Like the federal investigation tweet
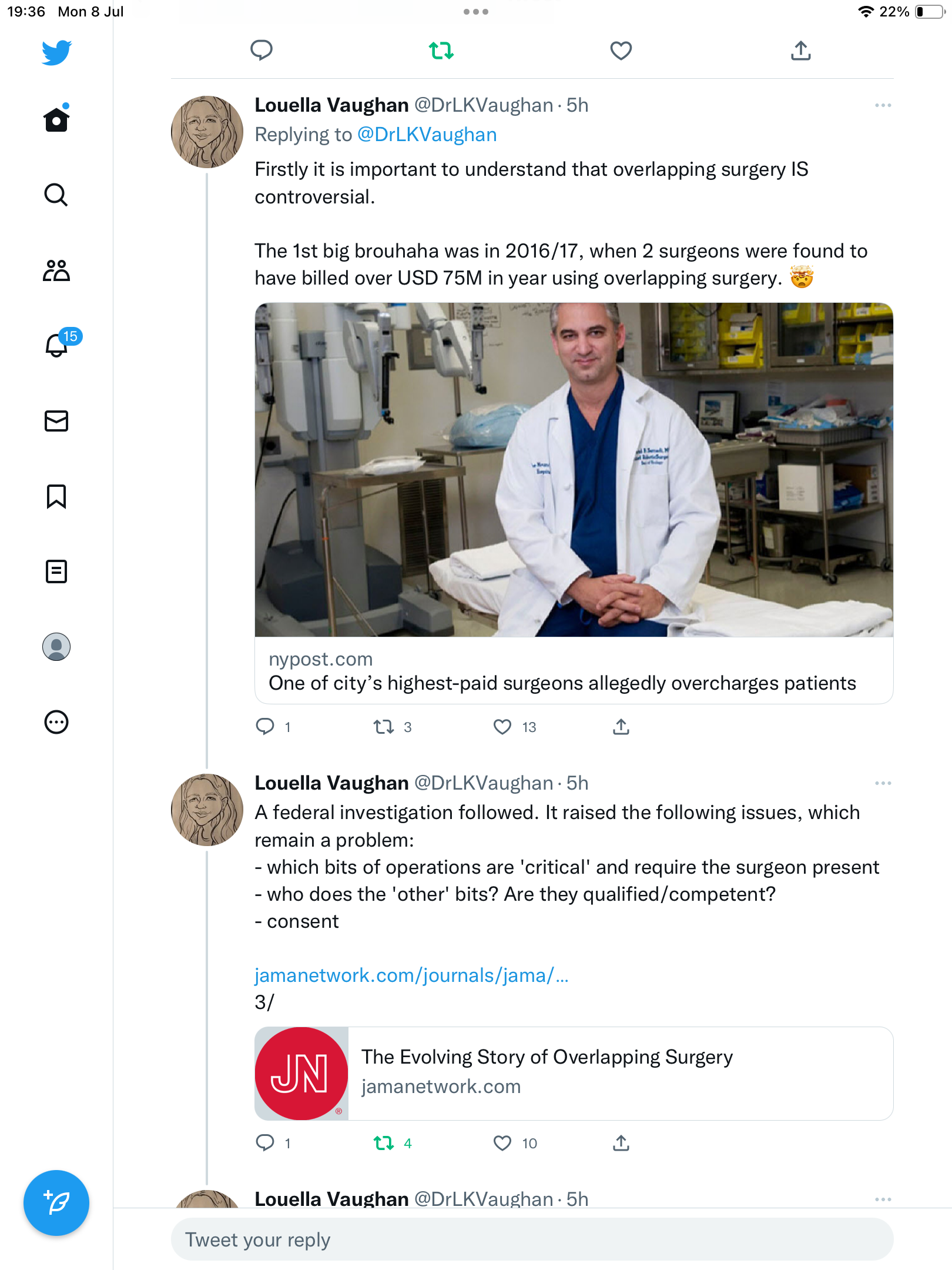This screenshot has height=1270, width=952. pos(502,1143)
